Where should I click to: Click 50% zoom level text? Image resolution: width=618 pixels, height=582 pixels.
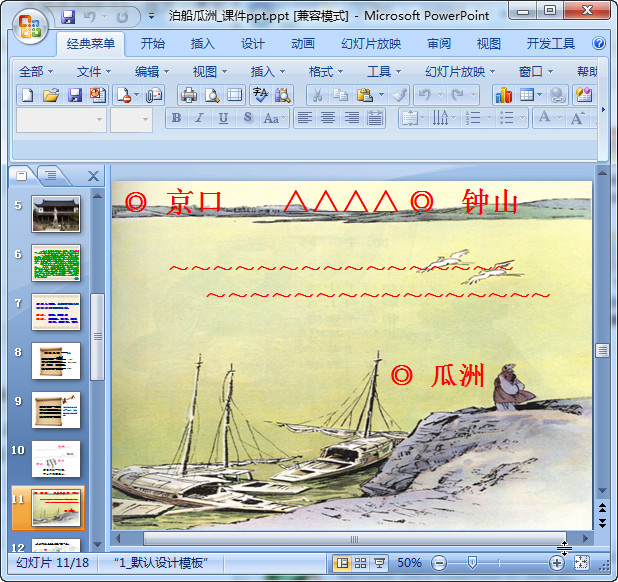coord(409,563)
